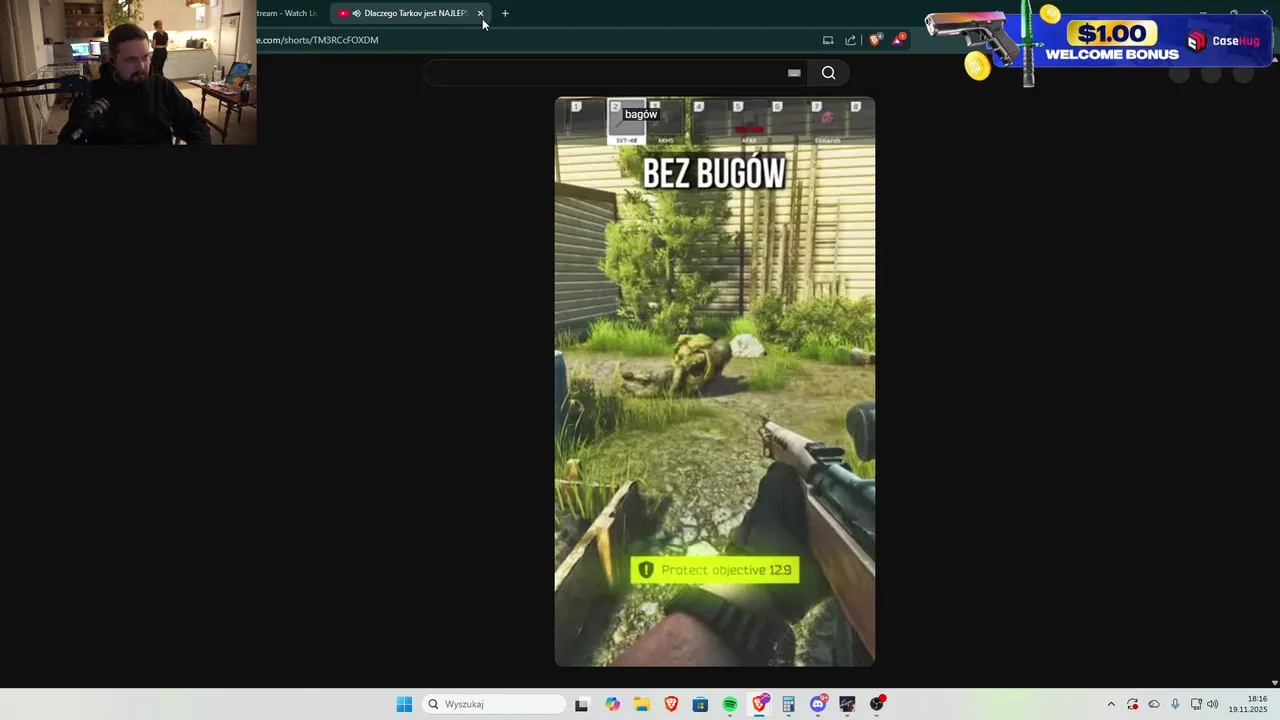
Task: Open the clock showing 18:16 19.11.2025
Action: (x=1248, y=704)
